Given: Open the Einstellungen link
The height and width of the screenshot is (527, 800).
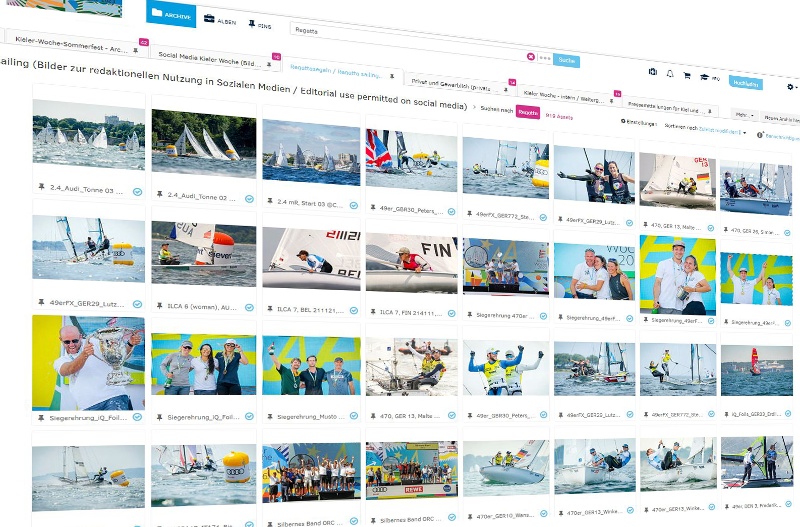Looking at the screenshot, I should point(641,123).
